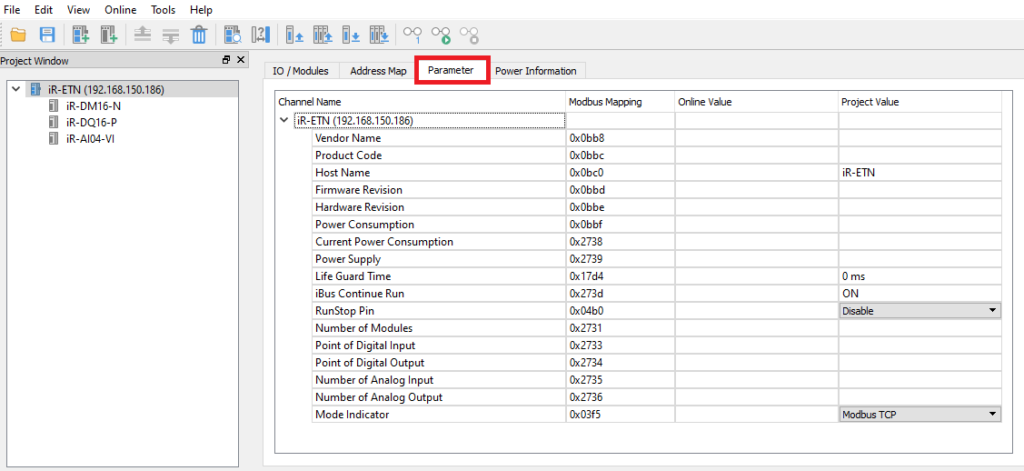This screenshot has width=1024, height=471.
Task: Float the Project Window panel
Action: pos(226,60)
